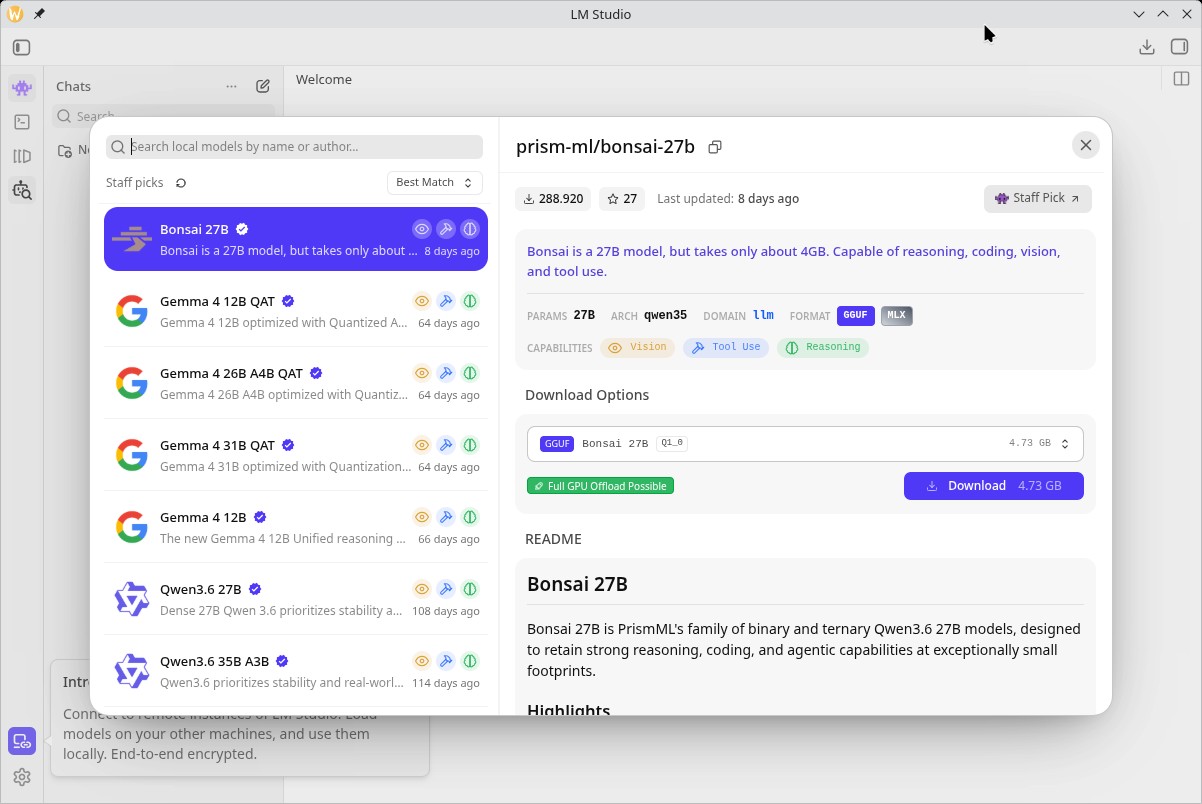Select the MLX format badge
The image size is (1202, 804).
[x=896, y=315]
